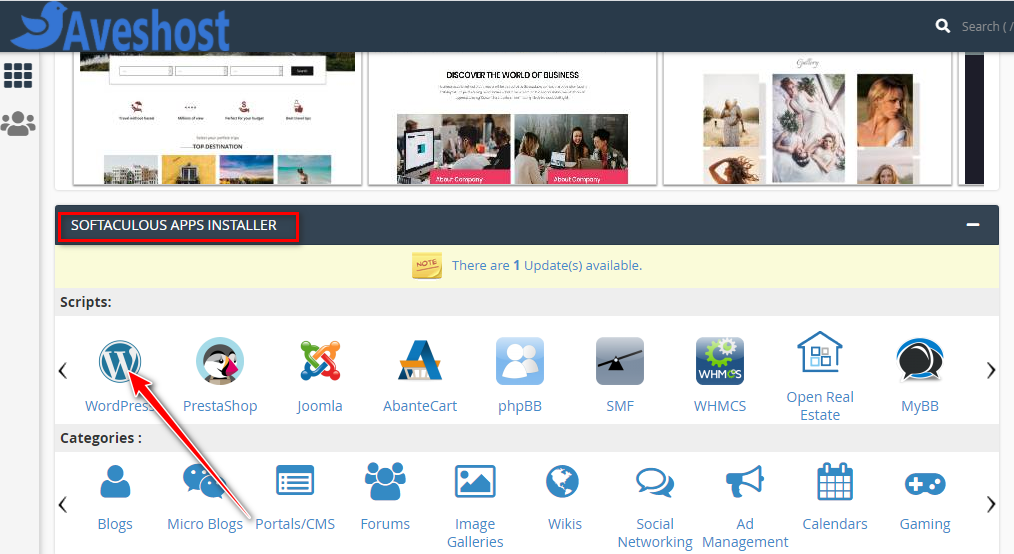1014x554 pixels.
Task: Open the Discover the World of Business template
Action: (x=512, y=118)
